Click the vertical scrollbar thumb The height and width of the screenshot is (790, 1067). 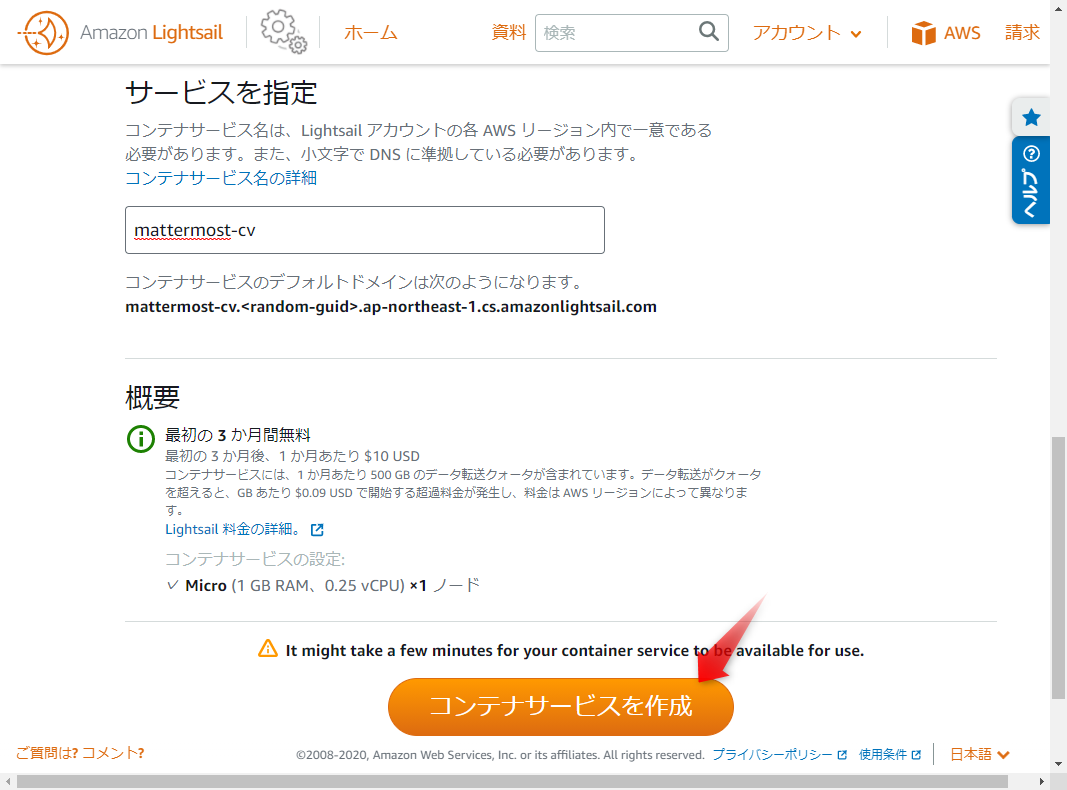[1058, 567]
